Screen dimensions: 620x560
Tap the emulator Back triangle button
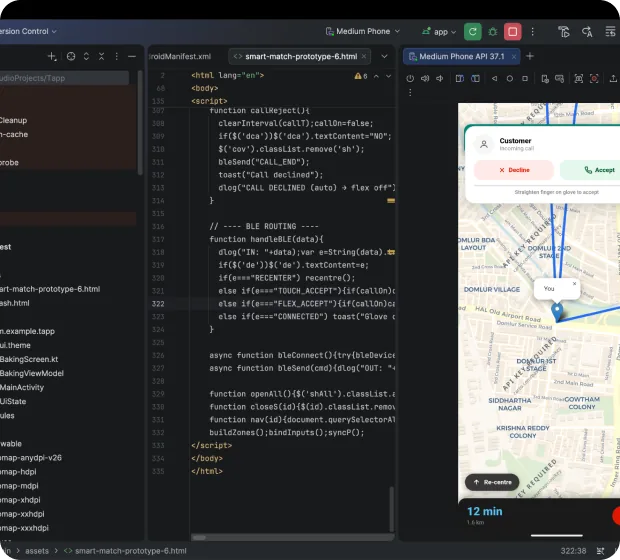coord(495,78)
